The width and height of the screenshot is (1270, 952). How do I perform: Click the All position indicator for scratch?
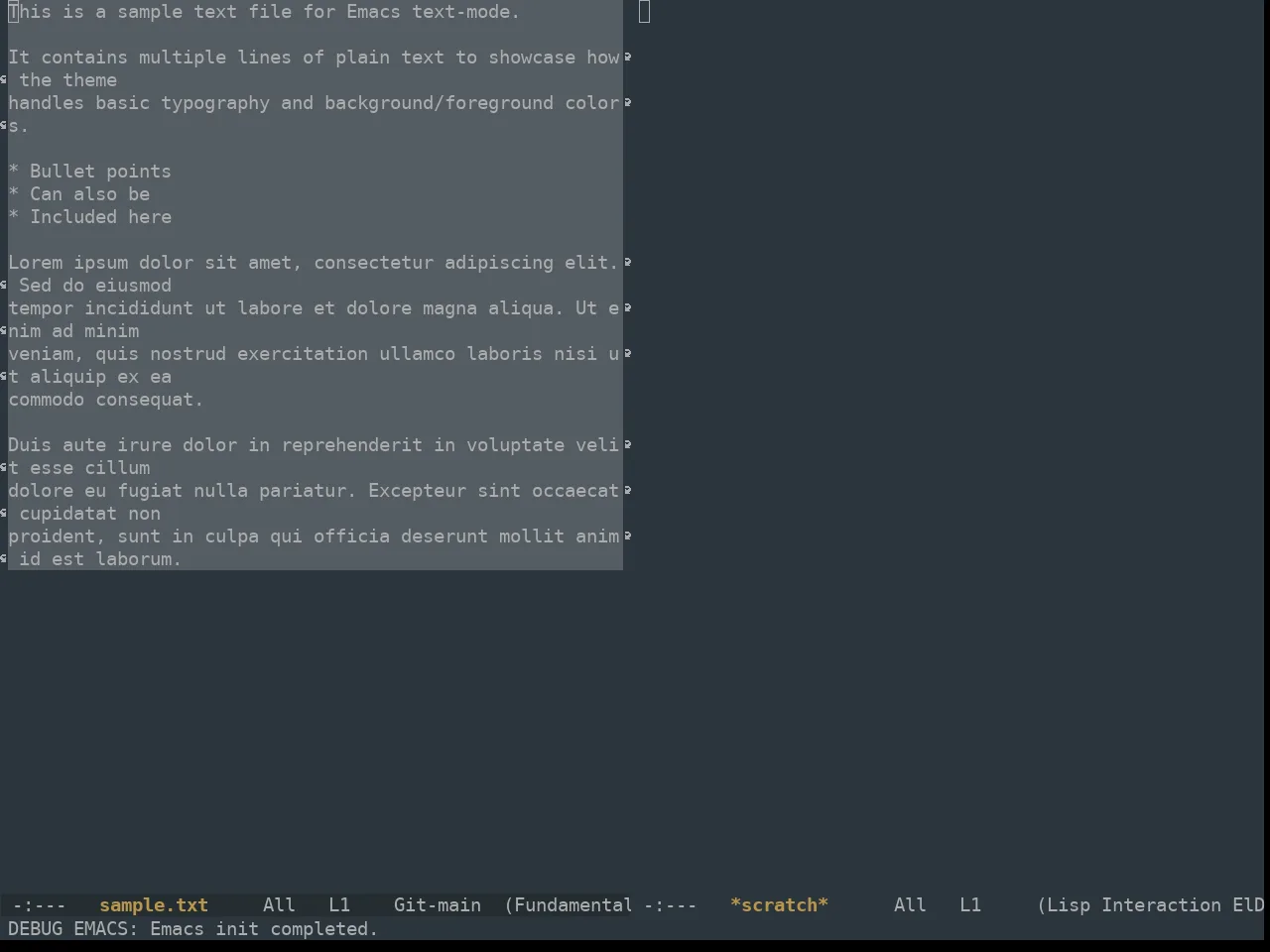[910, 904]
